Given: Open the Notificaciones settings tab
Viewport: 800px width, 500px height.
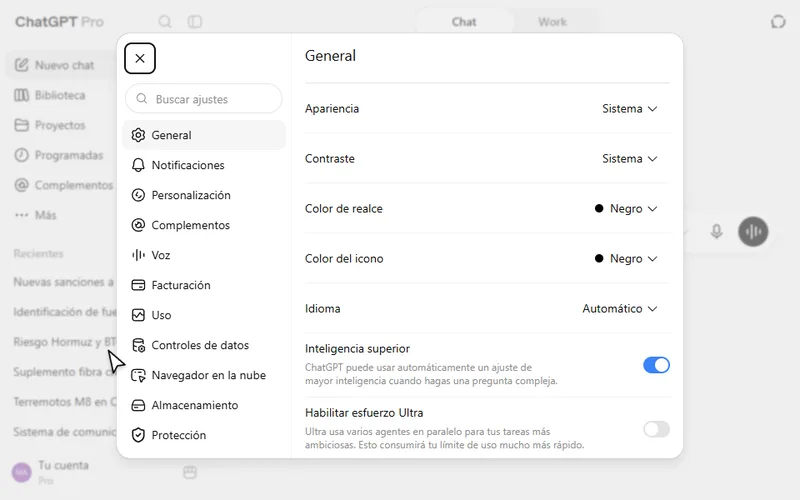Looking at the screenshot, I should coord(204,165).
